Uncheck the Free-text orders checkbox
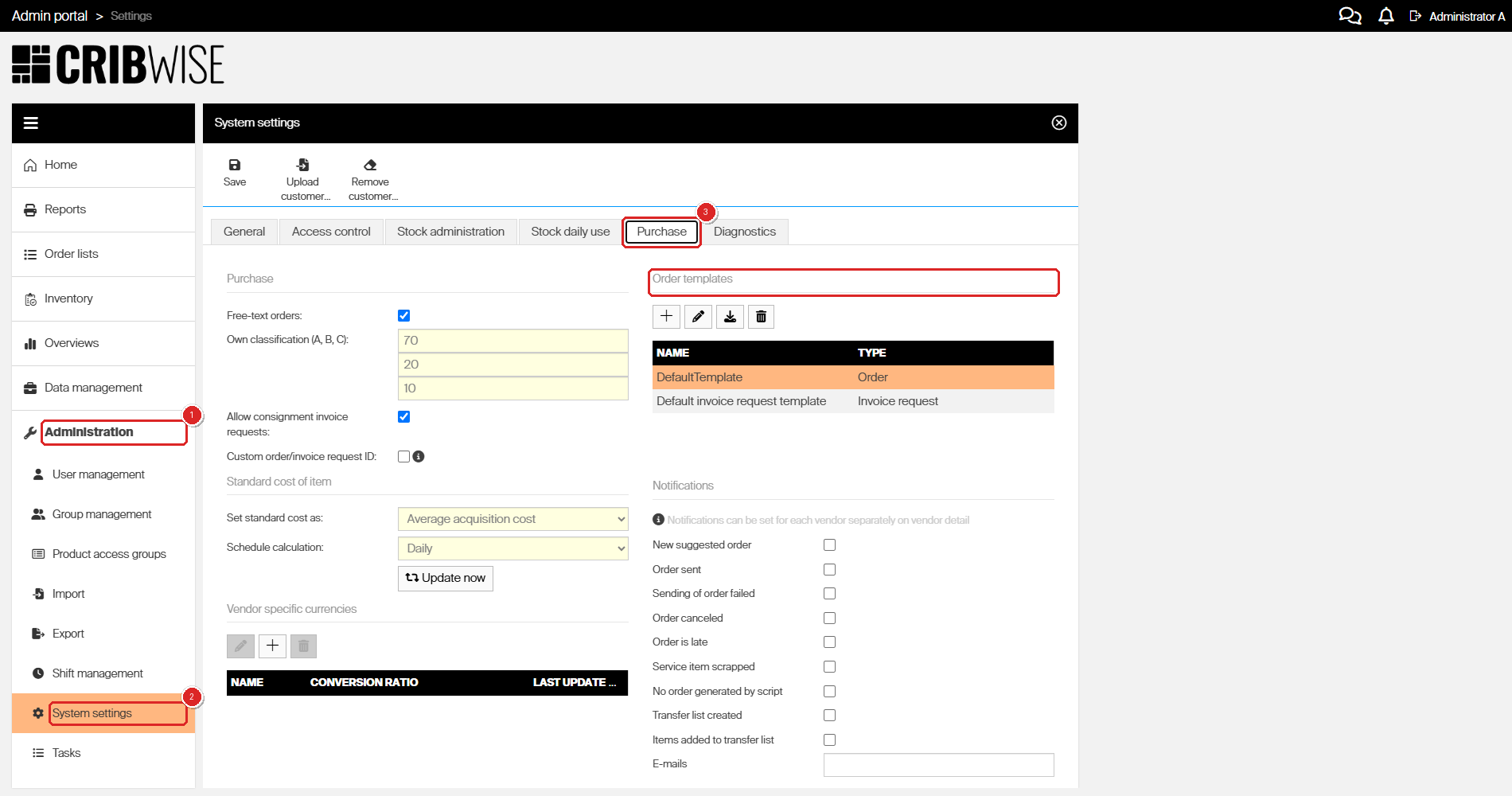1512x796 pixels. tap(404, 316)
